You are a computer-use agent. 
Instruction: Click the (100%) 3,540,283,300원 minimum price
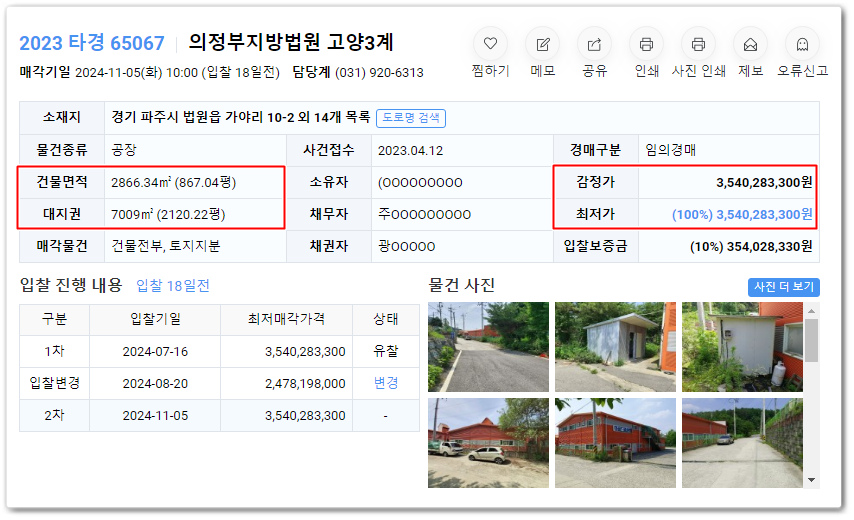742,214
